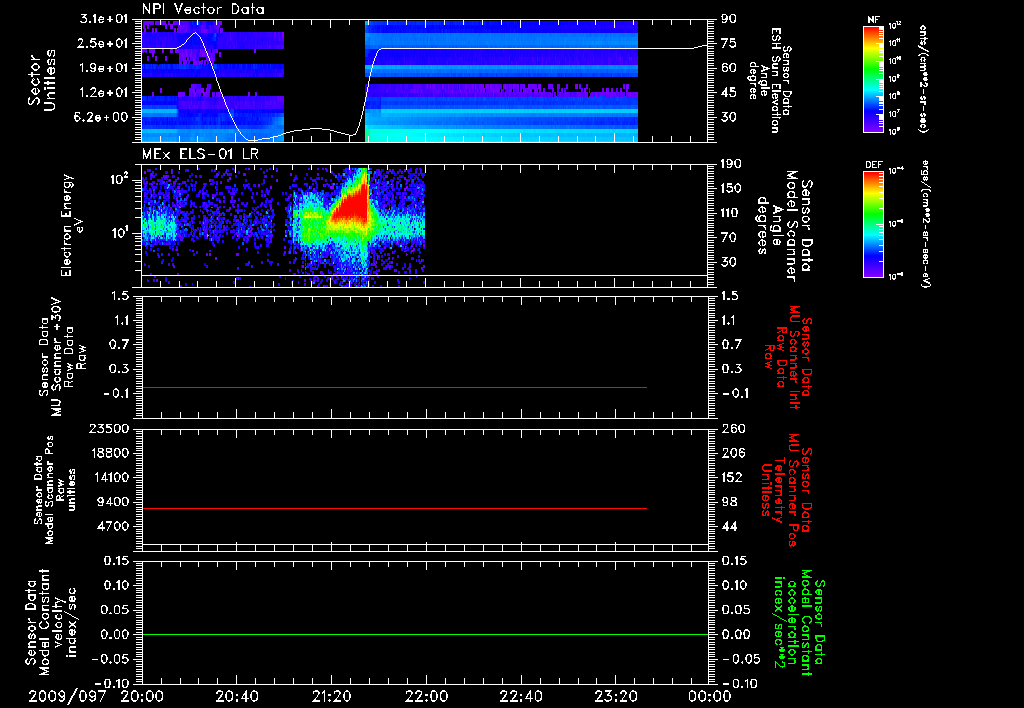
Task: Select the "NPI Vector Data" panel title
Action: click(x=204, y=9)
